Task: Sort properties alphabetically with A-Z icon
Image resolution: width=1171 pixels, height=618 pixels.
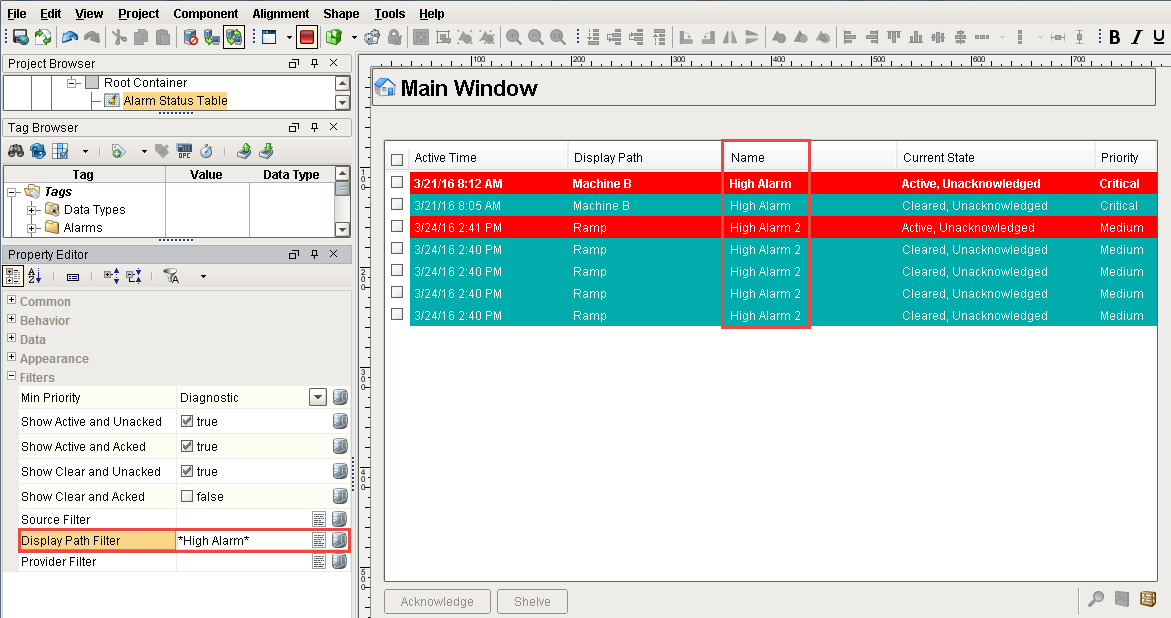Action: pyautogui.click(x=35, y=276)
